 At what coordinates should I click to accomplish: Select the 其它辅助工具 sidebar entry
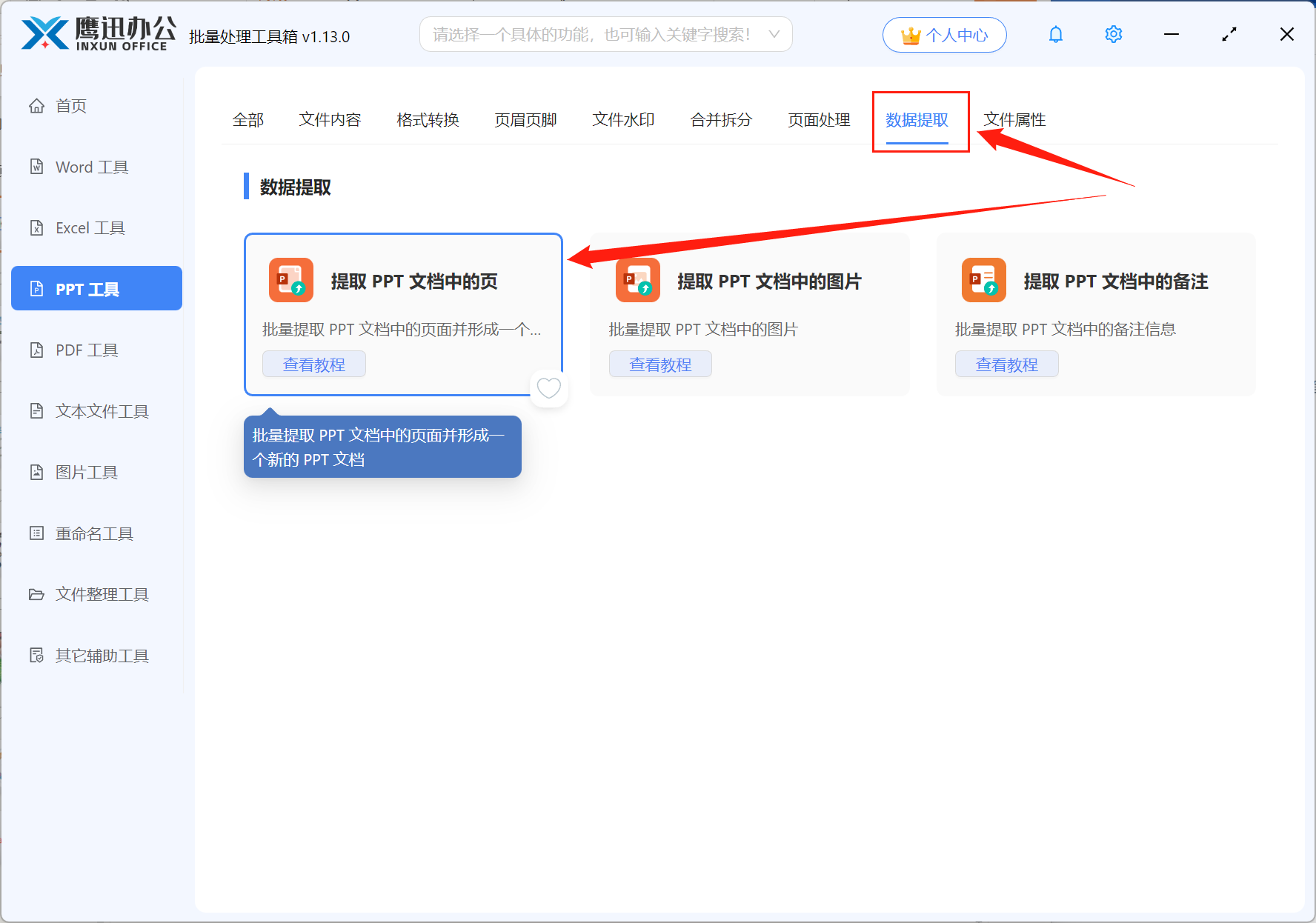click(x=102, y=655)
